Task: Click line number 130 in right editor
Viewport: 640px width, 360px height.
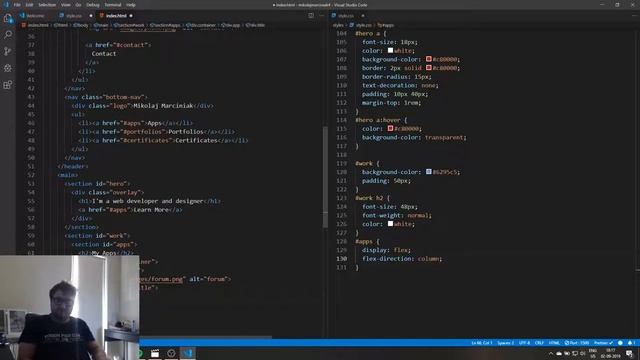Action: (x=342, y=258)
